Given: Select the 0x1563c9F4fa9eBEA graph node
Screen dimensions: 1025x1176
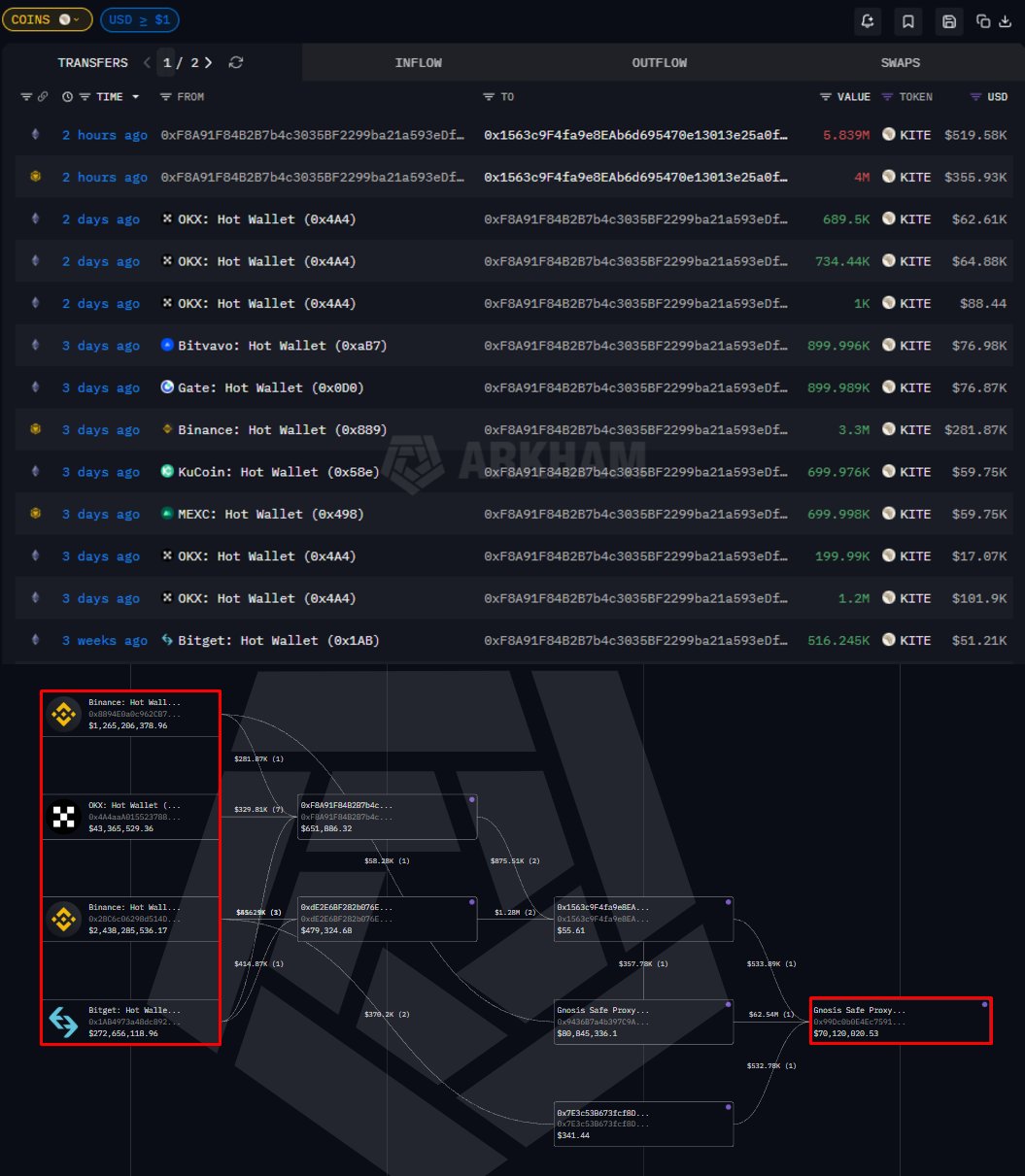Looking at the screenshot, I should click(x=643, y=919).
